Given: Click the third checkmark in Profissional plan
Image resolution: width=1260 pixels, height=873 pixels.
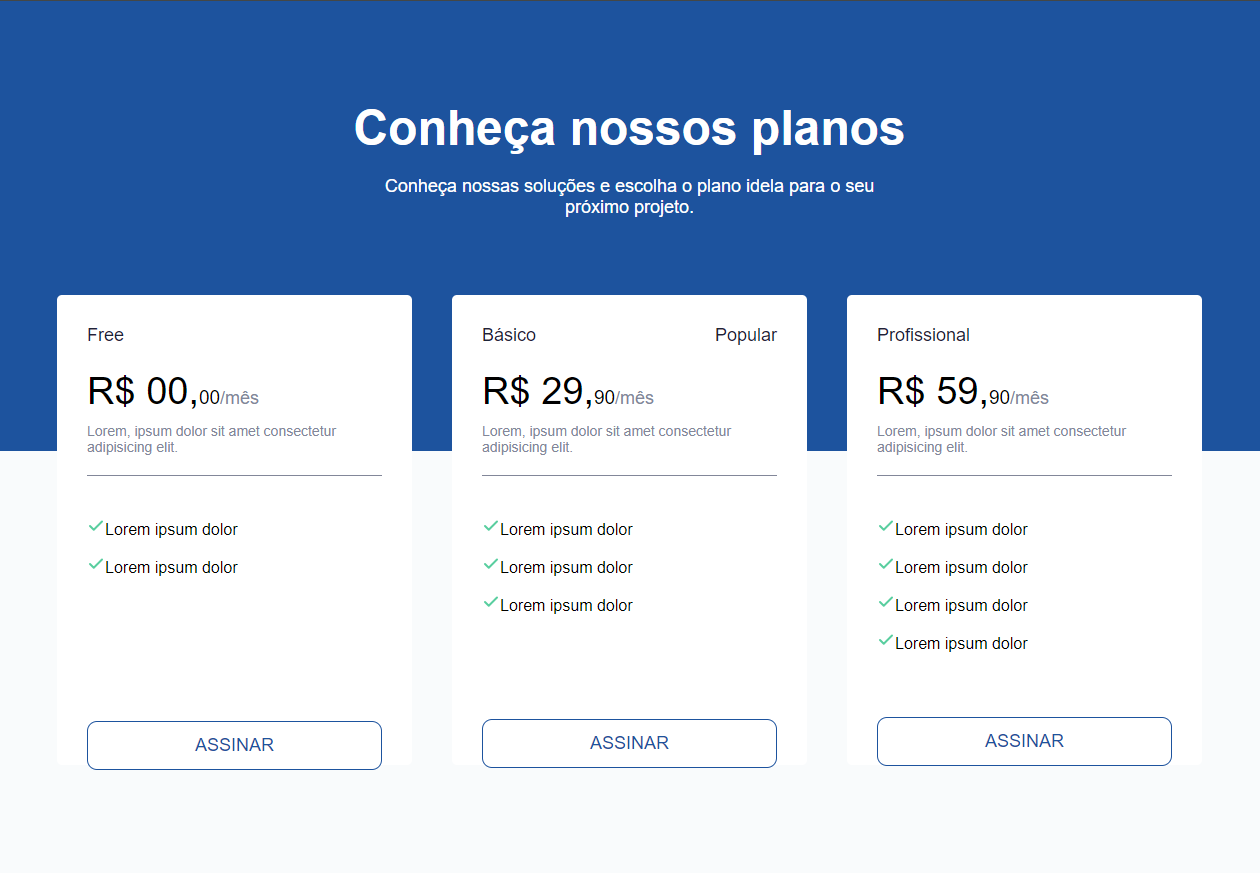Looking at the screenshot, I should [x=885, y=601].
